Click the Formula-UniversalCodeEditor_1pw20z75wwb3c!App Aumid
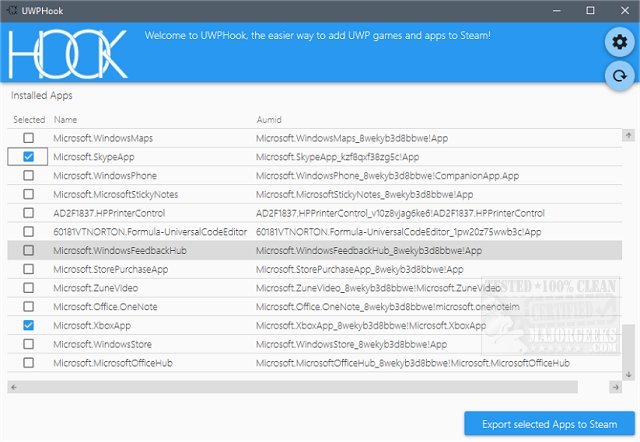 398,232
